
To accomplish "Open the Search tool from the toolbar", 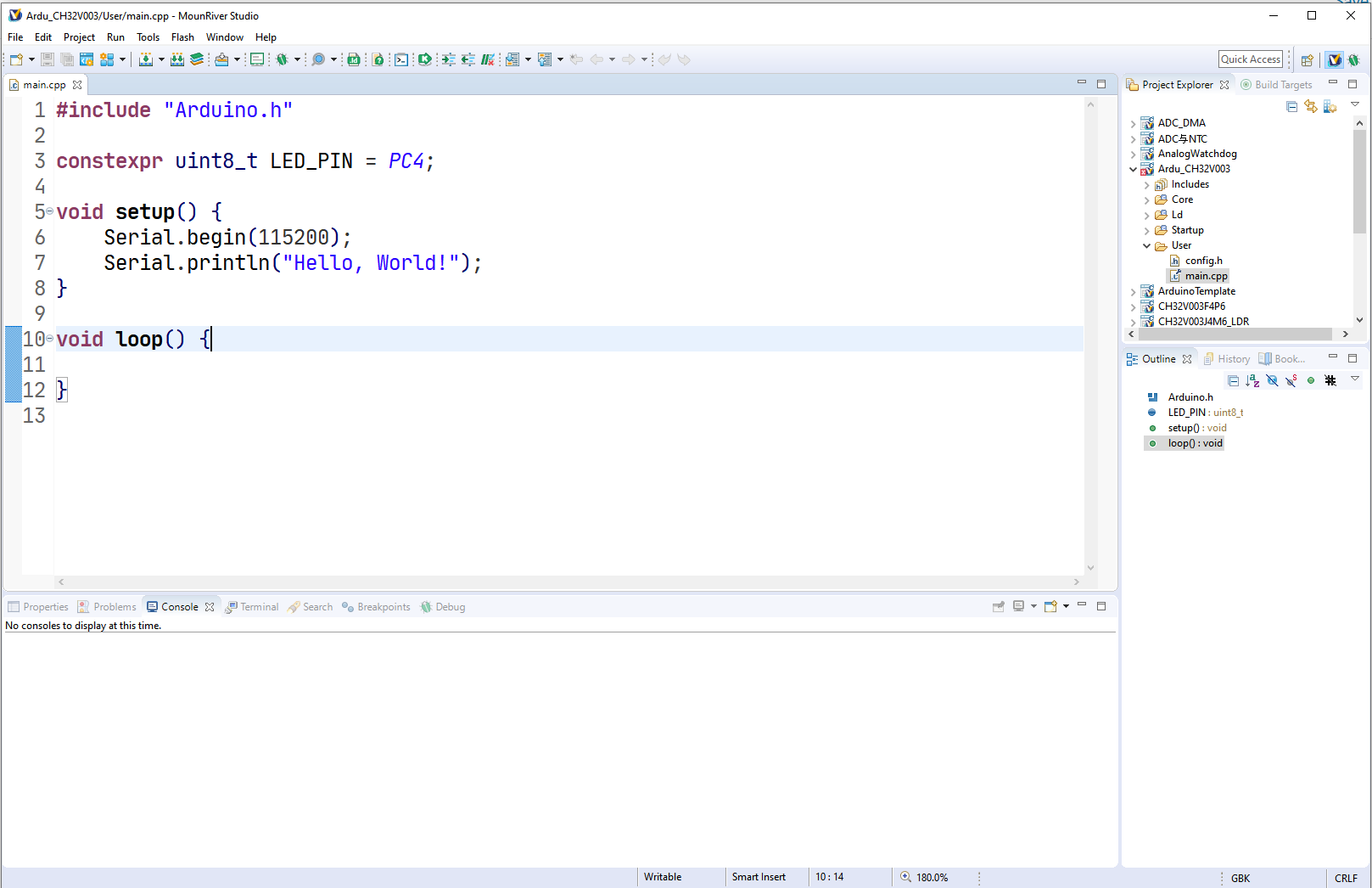I will pos(318,59).
